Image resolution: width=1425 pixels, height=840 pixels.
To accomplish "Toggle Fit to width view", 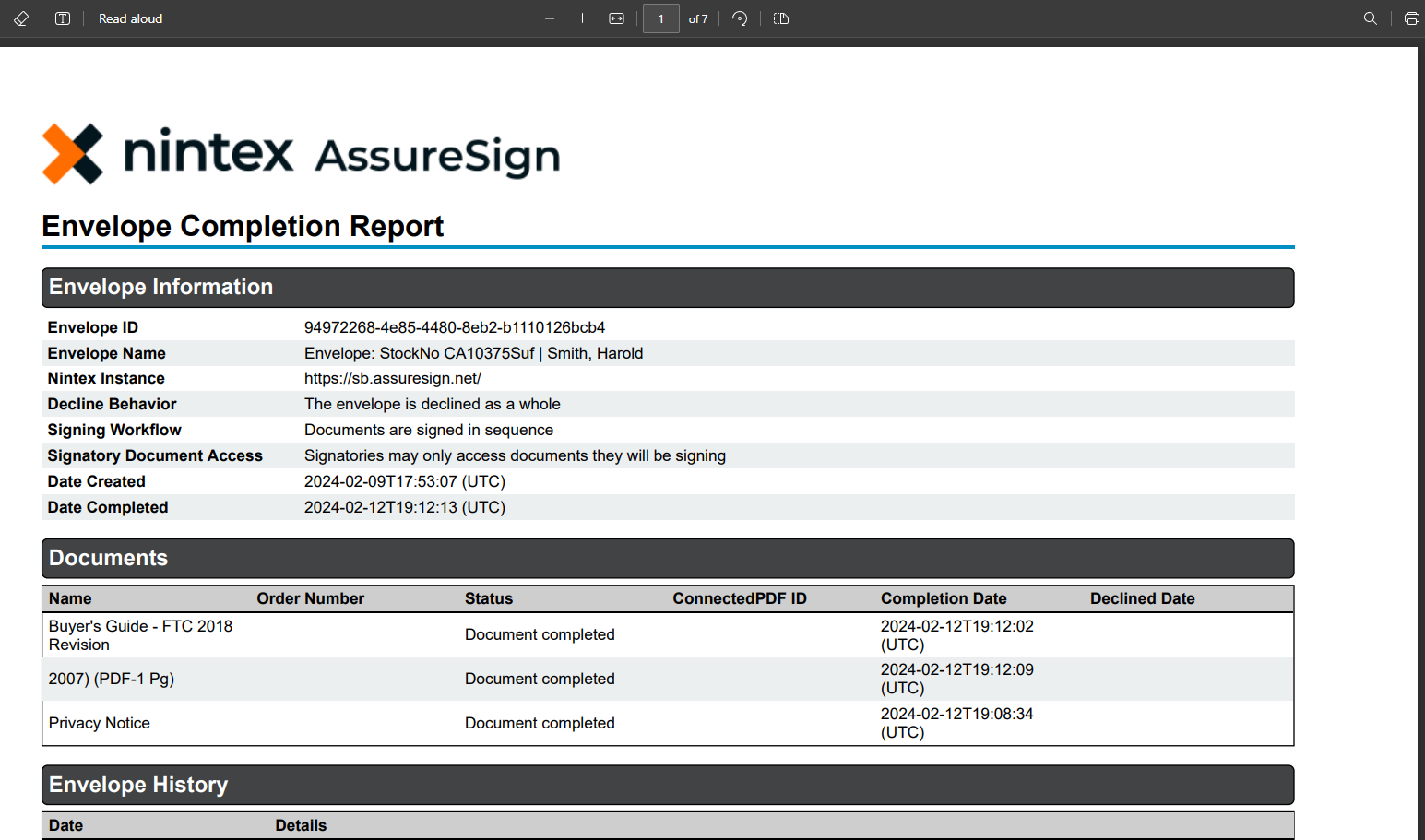I will [x=617, y=18].
